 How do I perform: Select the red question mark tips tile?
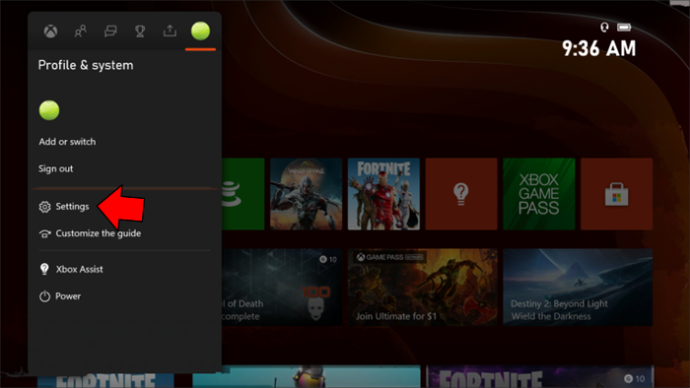coord(461,194)
